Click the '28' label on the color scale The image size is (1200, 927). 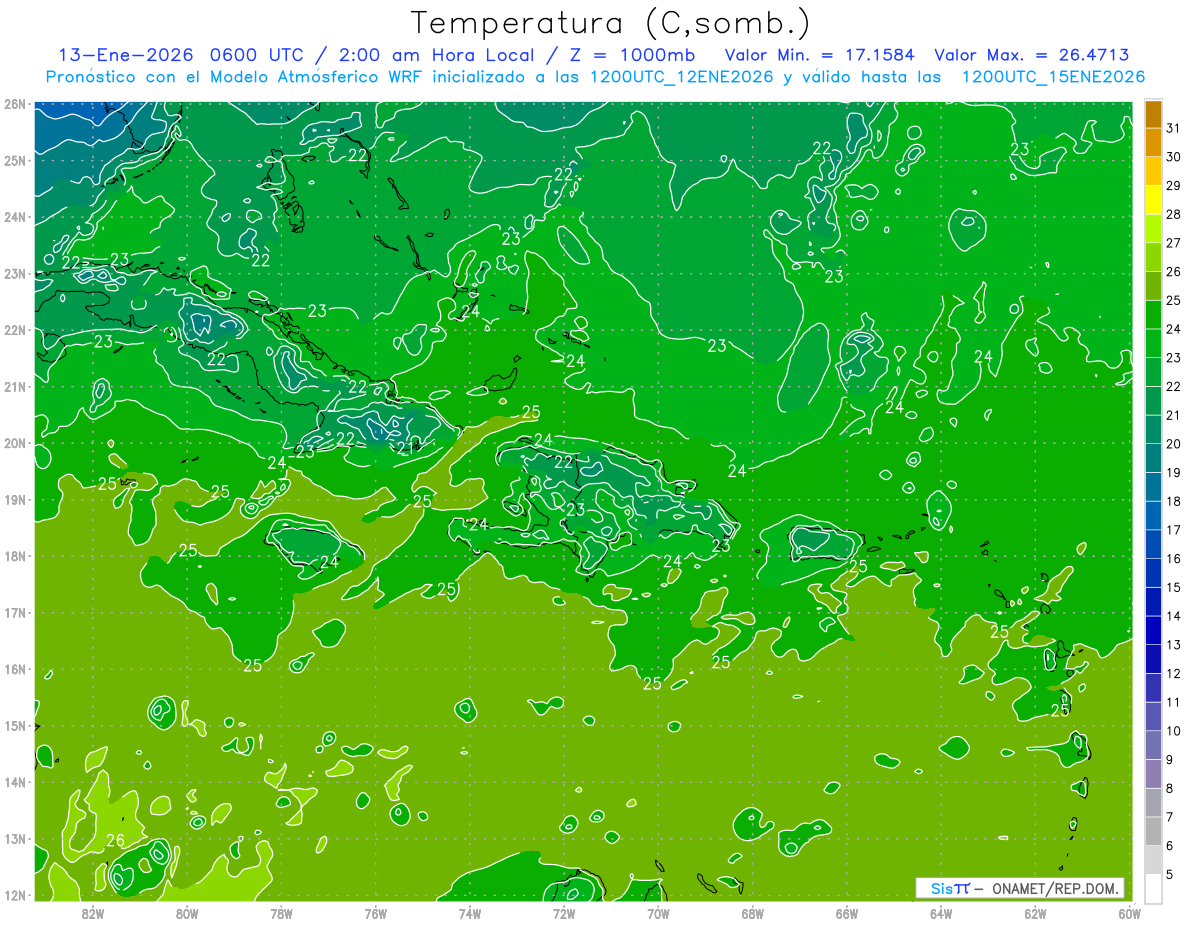coord(1173,215)
